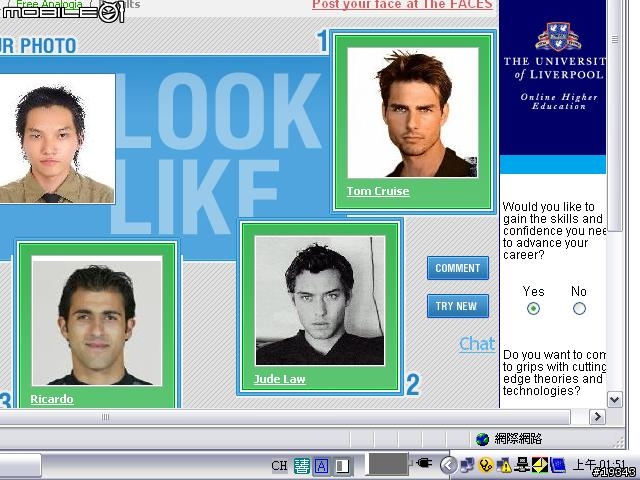Image resolution: width=640 pixels, height=480 pixels.
Task: Click the Tom Cruise match photo
Action: [413, 113]
